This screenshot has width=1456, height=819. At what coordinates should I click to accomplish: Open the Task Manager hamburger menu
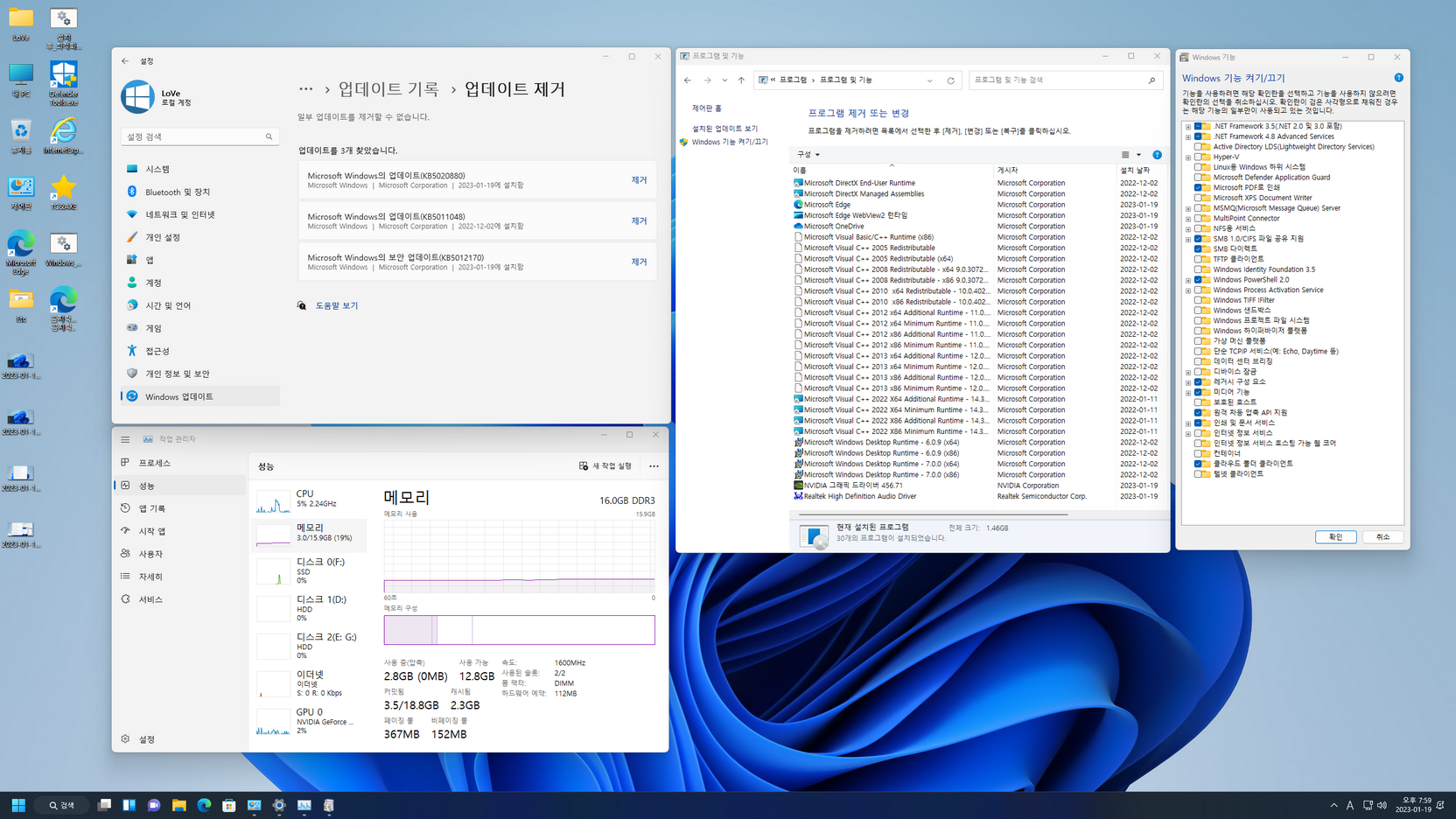[x=125, y=439]
